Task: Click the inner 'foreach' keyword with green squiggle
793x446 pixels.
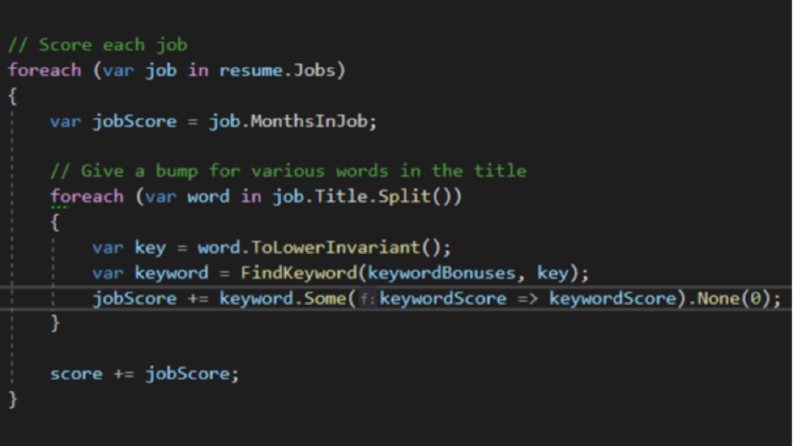Action: point(87,196)
